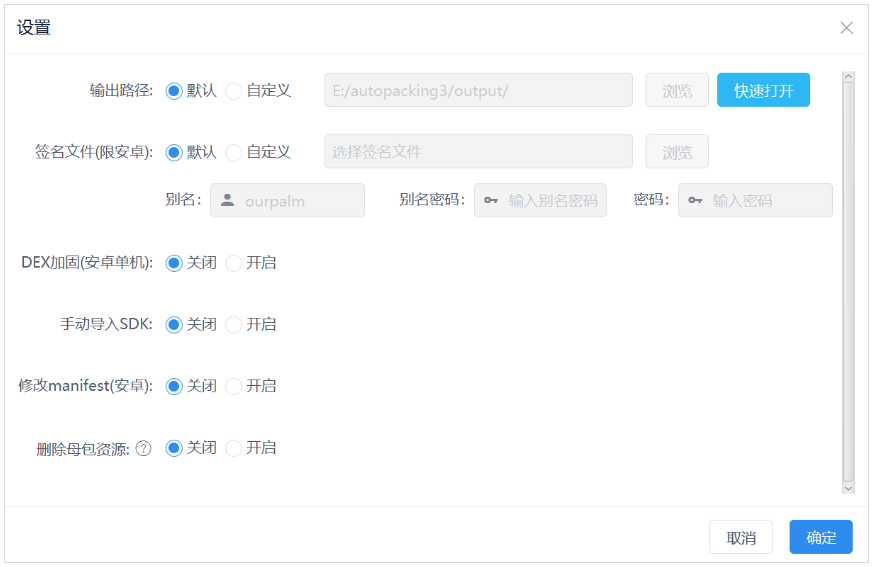
Task: Click the scrollbar down arrow
Action: (848, 488)
